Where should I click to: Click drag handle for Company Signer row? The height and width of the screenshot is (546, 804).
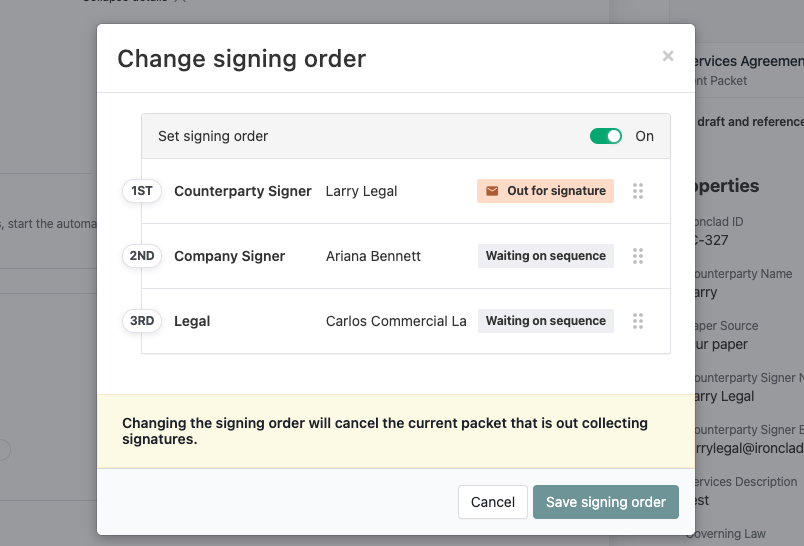[x=638, y=256]
